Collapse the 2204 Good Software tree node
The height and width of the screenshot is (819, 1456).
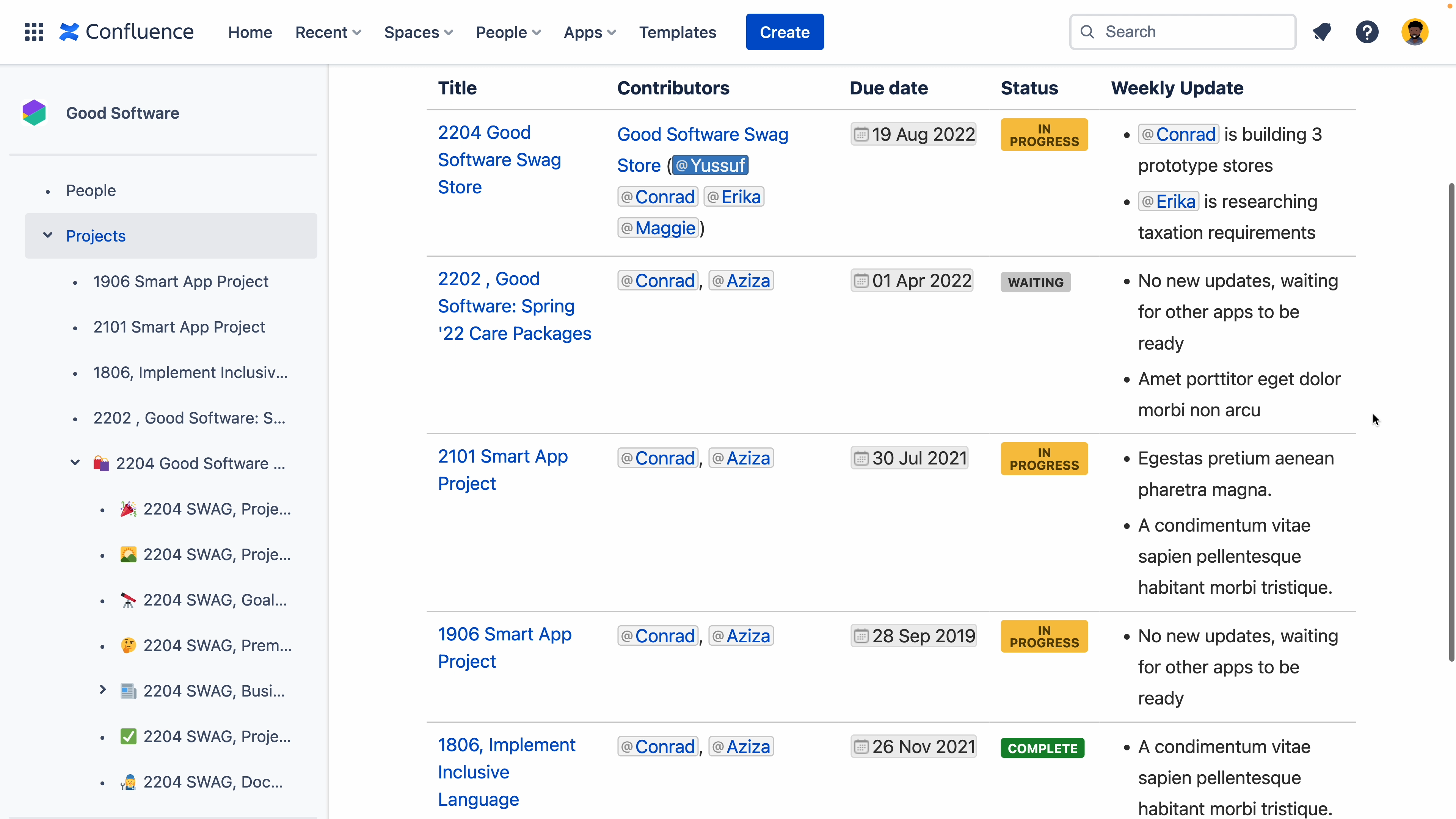coord(75,463)
